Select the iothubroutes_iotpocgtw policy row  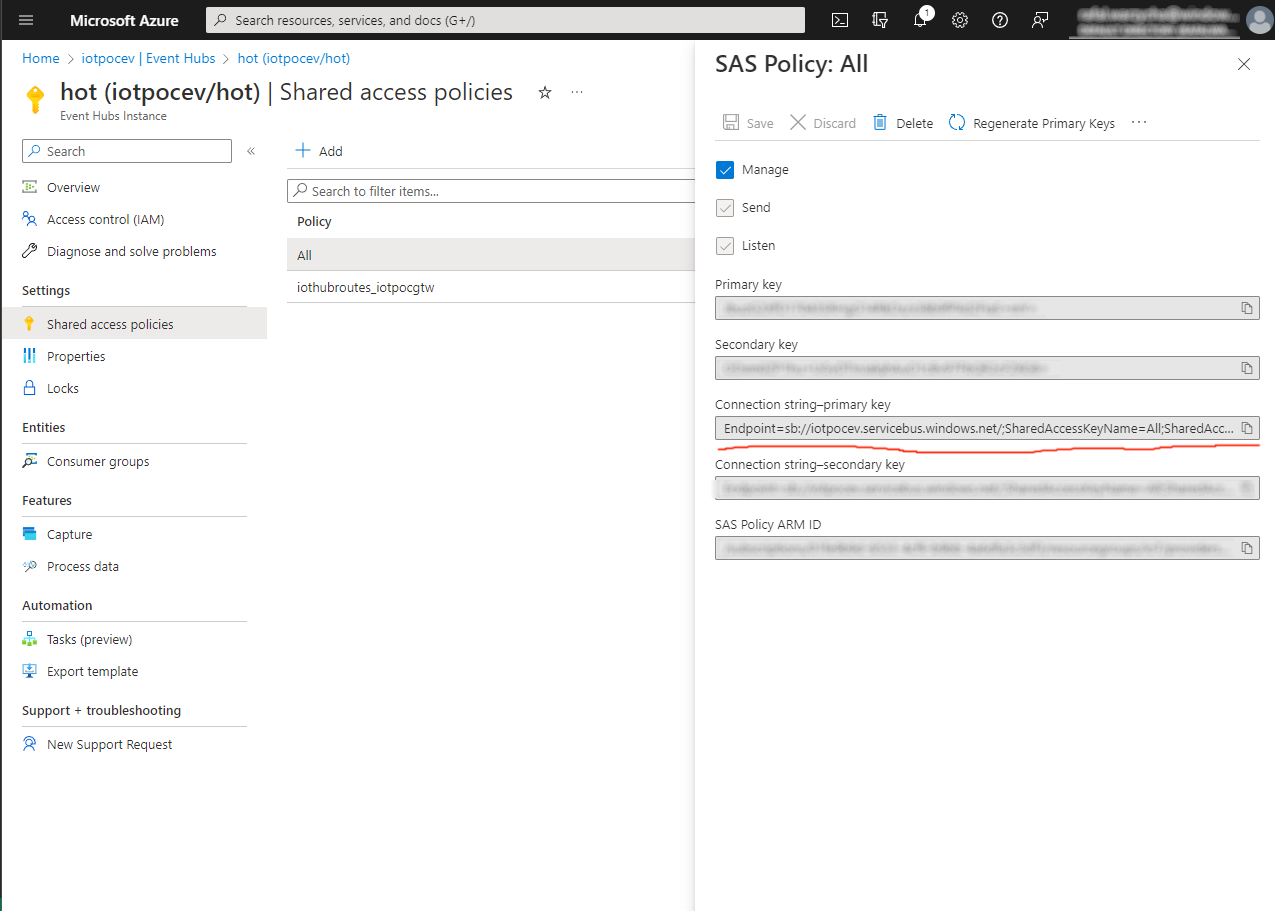click(x=491, y=287)
